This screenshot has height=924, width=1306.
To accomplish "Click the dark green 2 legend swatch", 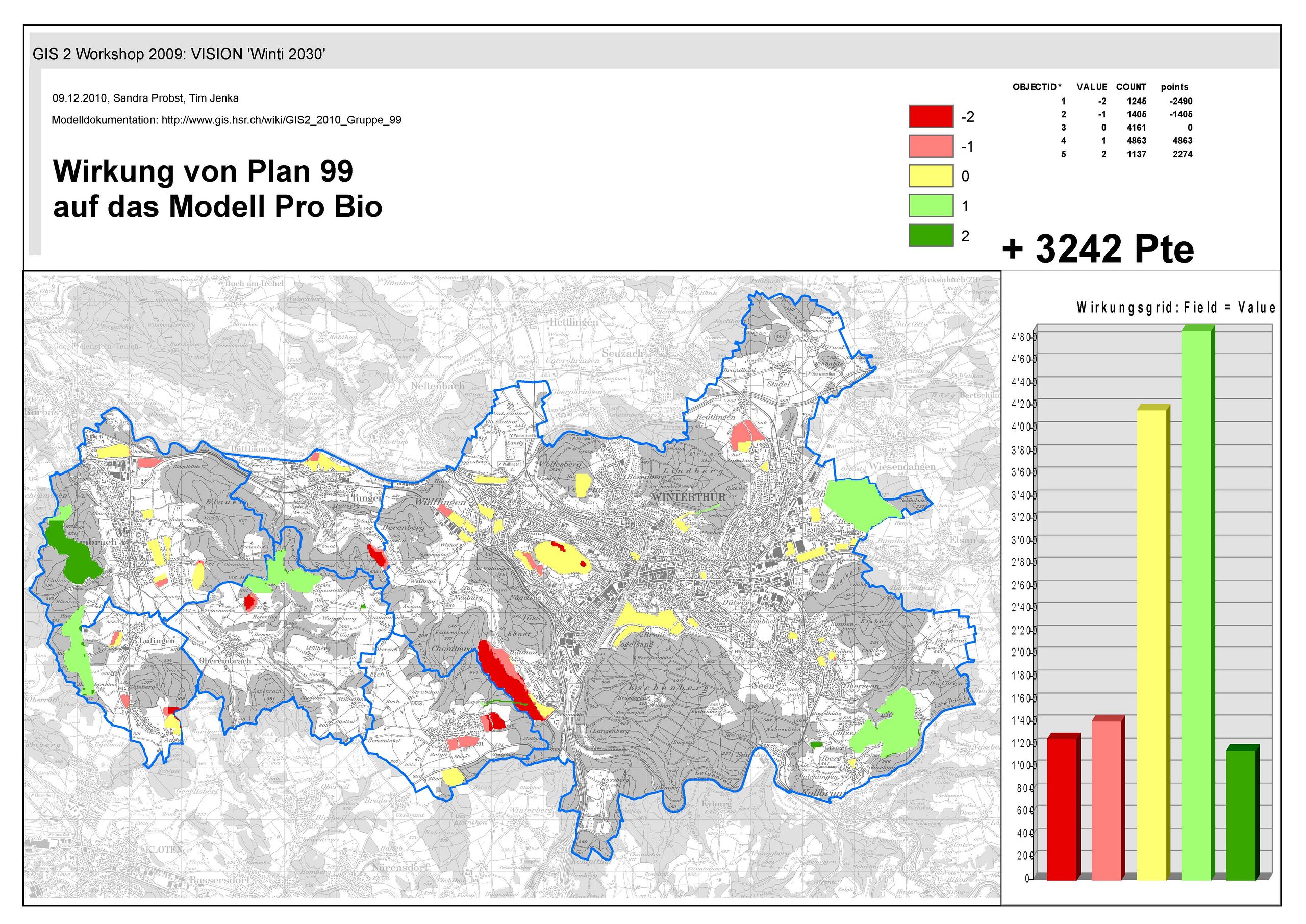I will (x=931, y=236).
